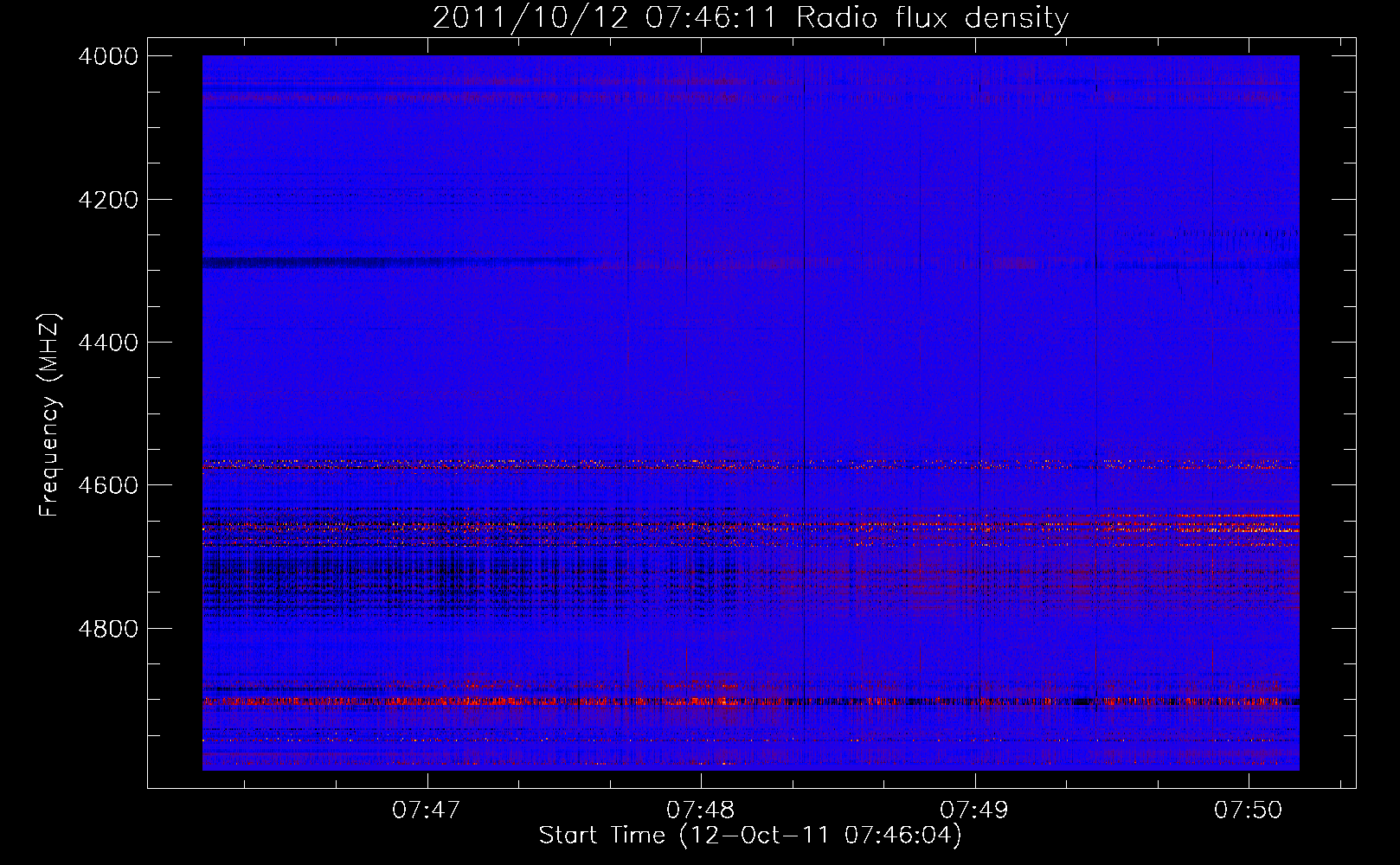Click the 07:50 time tick label
The image size is (1400, 865).
tap(1248, 811)
